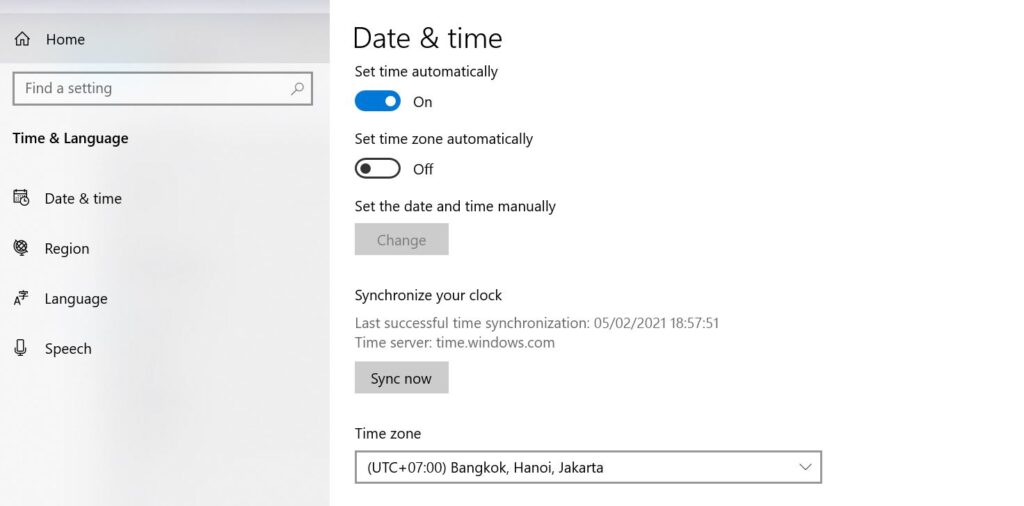Click the greyed-out Change button
This screenshot has width=1024, height=506.
click(x=401, y=240)
